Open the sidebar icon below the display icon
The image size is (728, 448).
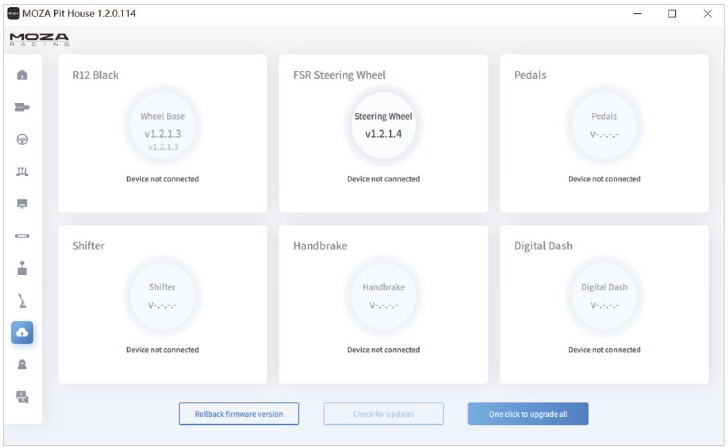click(x=22, y=236)
